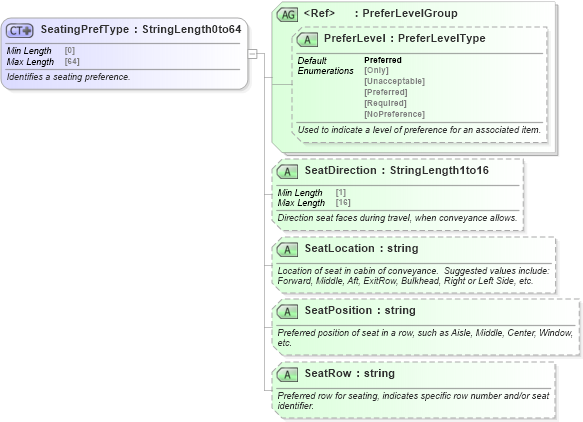Screen dimensions: 583x422
Task: Click the SeatLocation description of suggested values
Action: coord(413,276)
